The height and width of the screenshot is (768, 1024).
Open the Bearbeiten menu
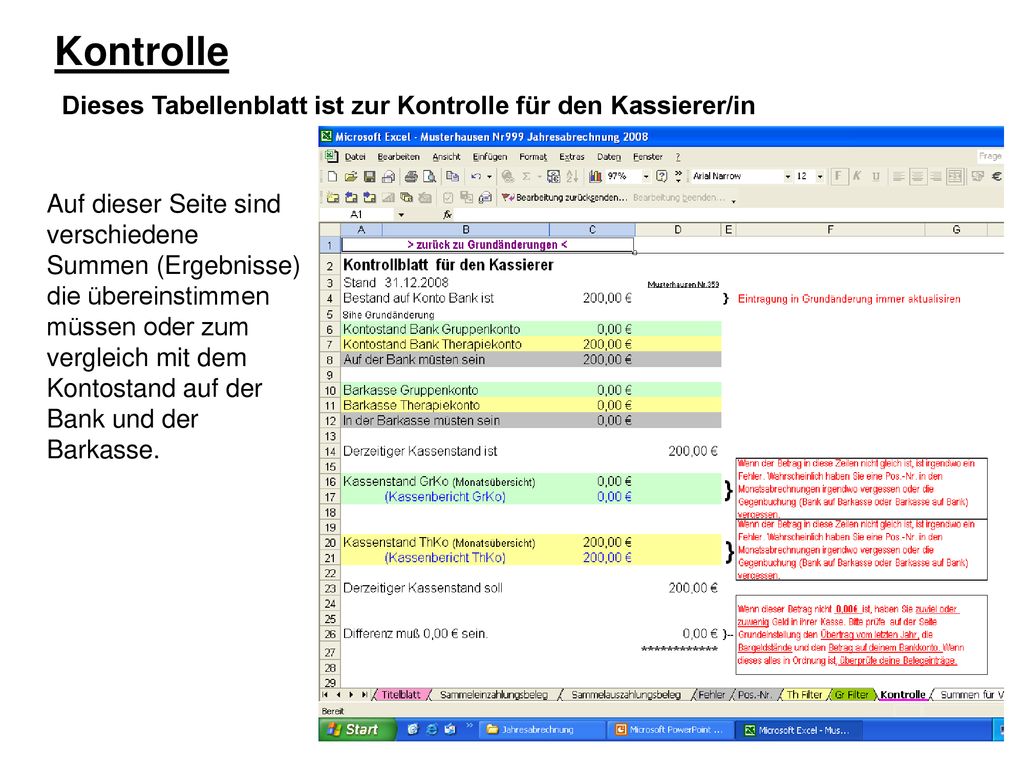(x=398, y=157)
